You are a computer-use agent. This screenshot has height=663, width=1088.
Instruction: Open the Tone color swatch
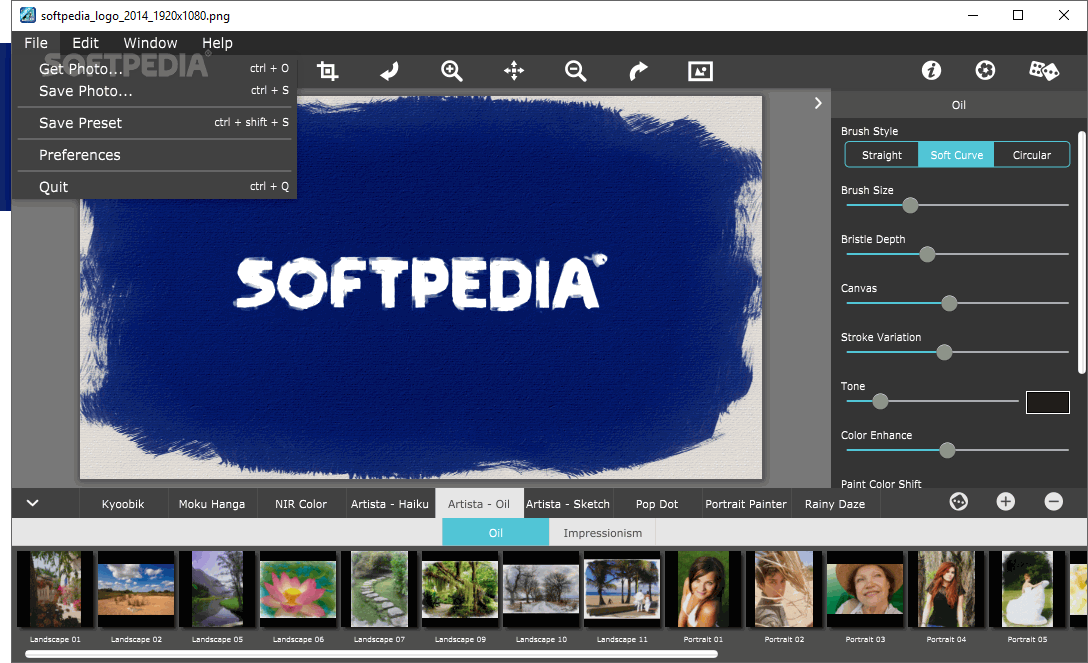(1048, 402)
